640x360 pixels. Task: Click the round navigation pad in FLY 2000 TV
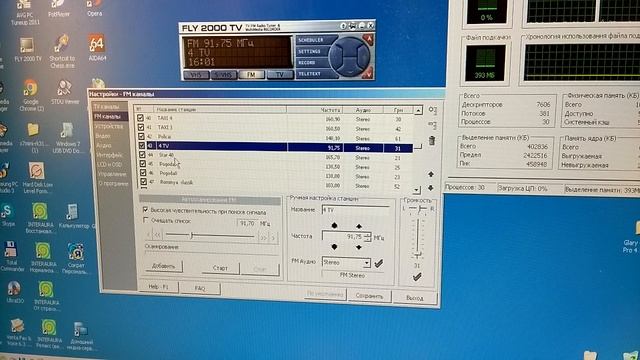coord(348,56)
